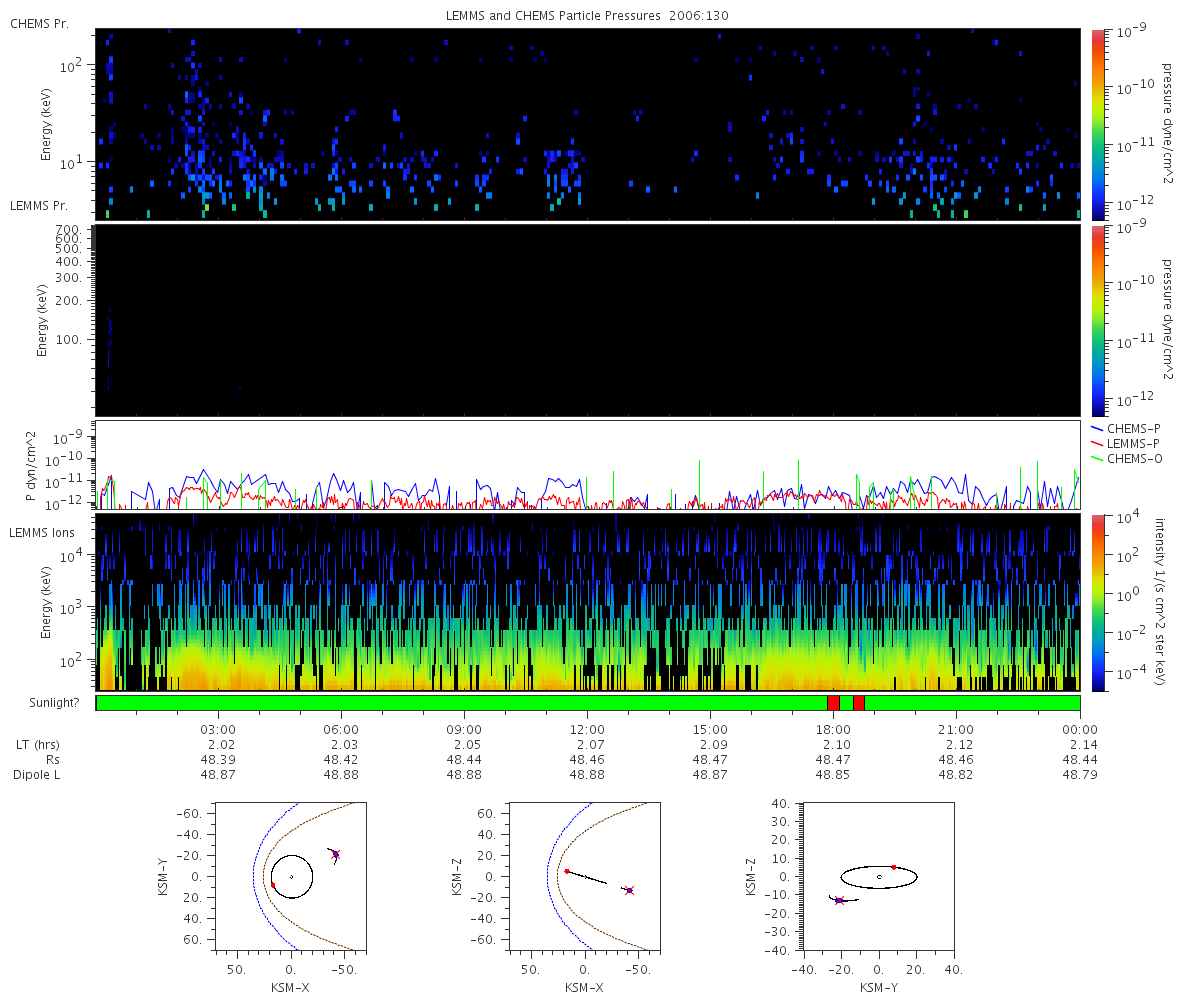Select the 06:00 time axis label

341,729
